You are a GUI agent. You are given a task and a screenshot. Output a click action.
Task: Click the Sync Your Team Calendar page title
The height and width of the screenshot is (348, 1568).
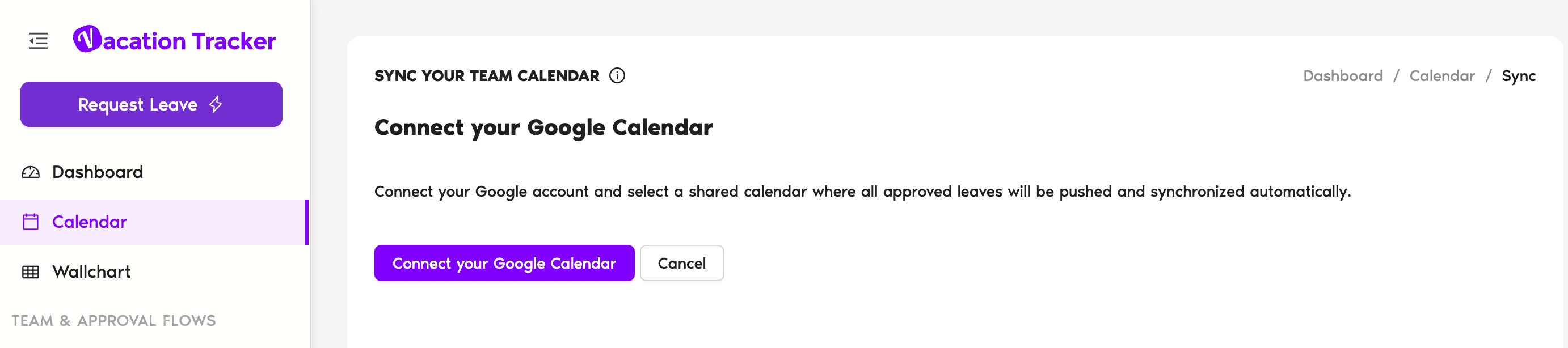coord(486,76)
